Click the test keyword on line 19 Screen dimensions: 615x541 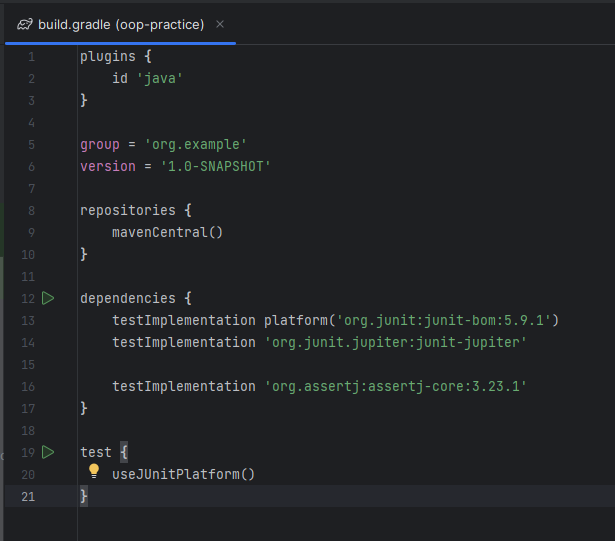96,452
